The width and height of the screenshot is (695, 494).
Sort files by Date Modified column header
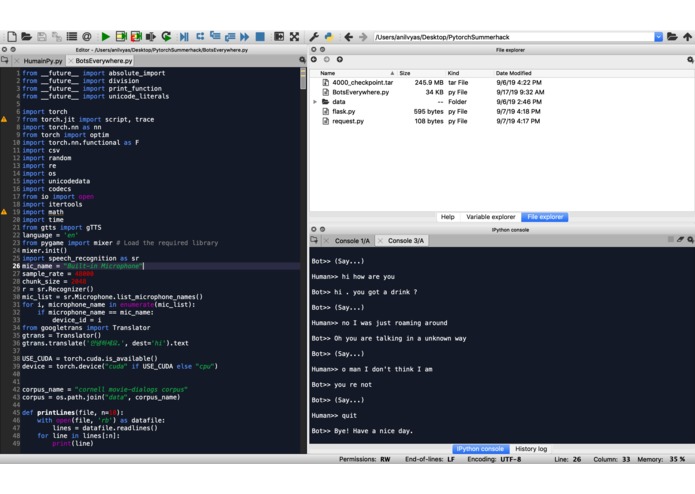(513, 73)
